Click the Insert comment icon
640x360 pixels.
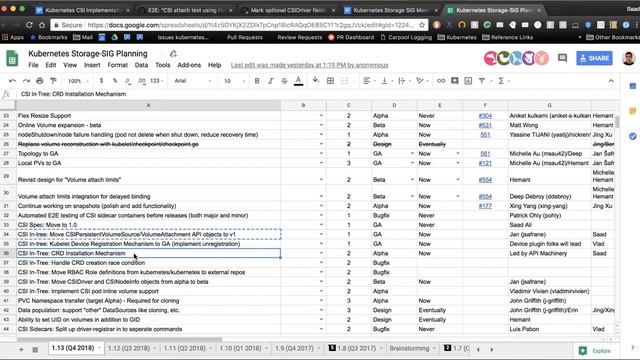pos(454,81)
